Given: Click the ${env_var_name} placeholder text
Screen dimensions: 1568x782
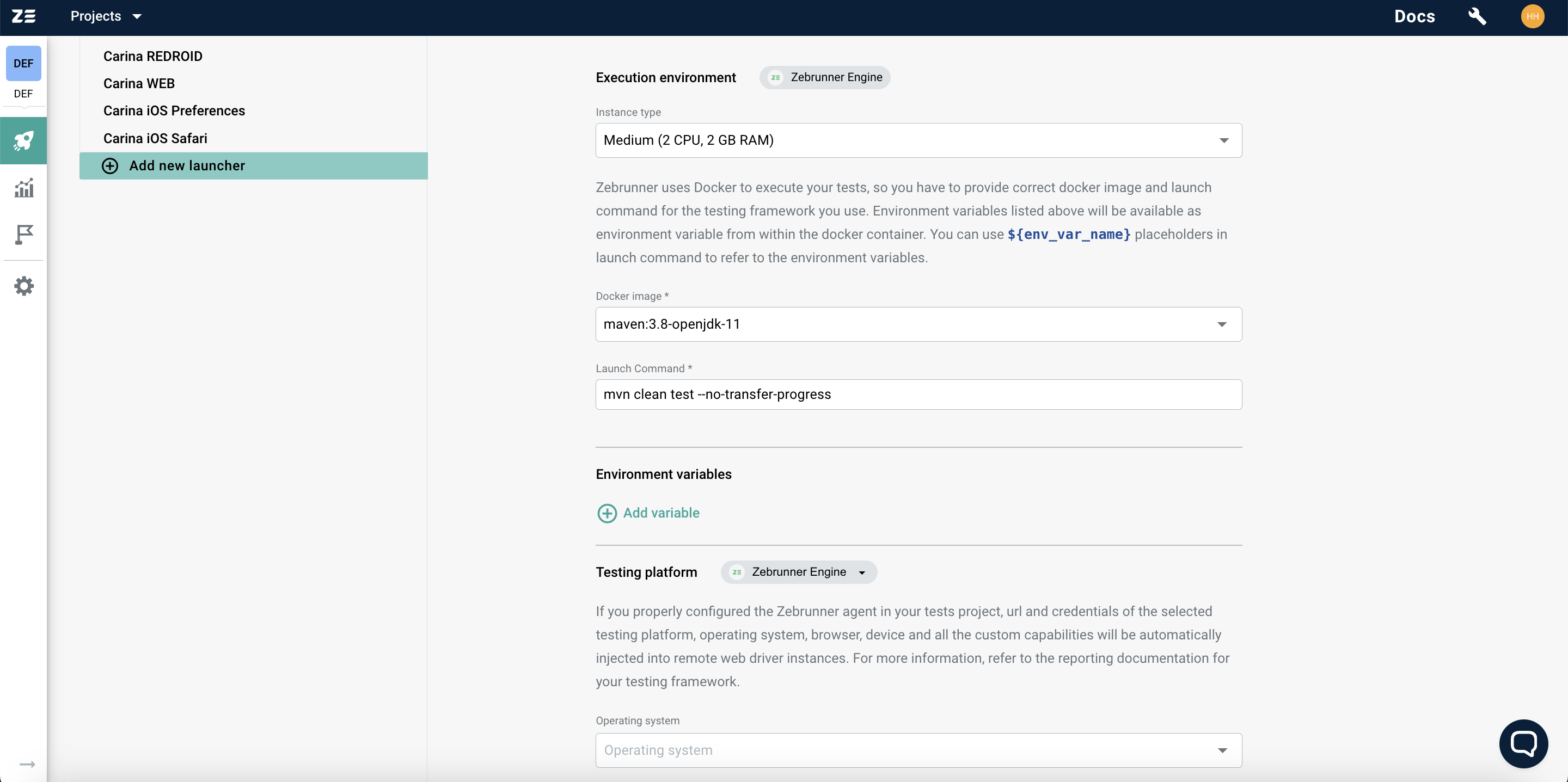Looking at the screenshot, I should pos(1069,235).
